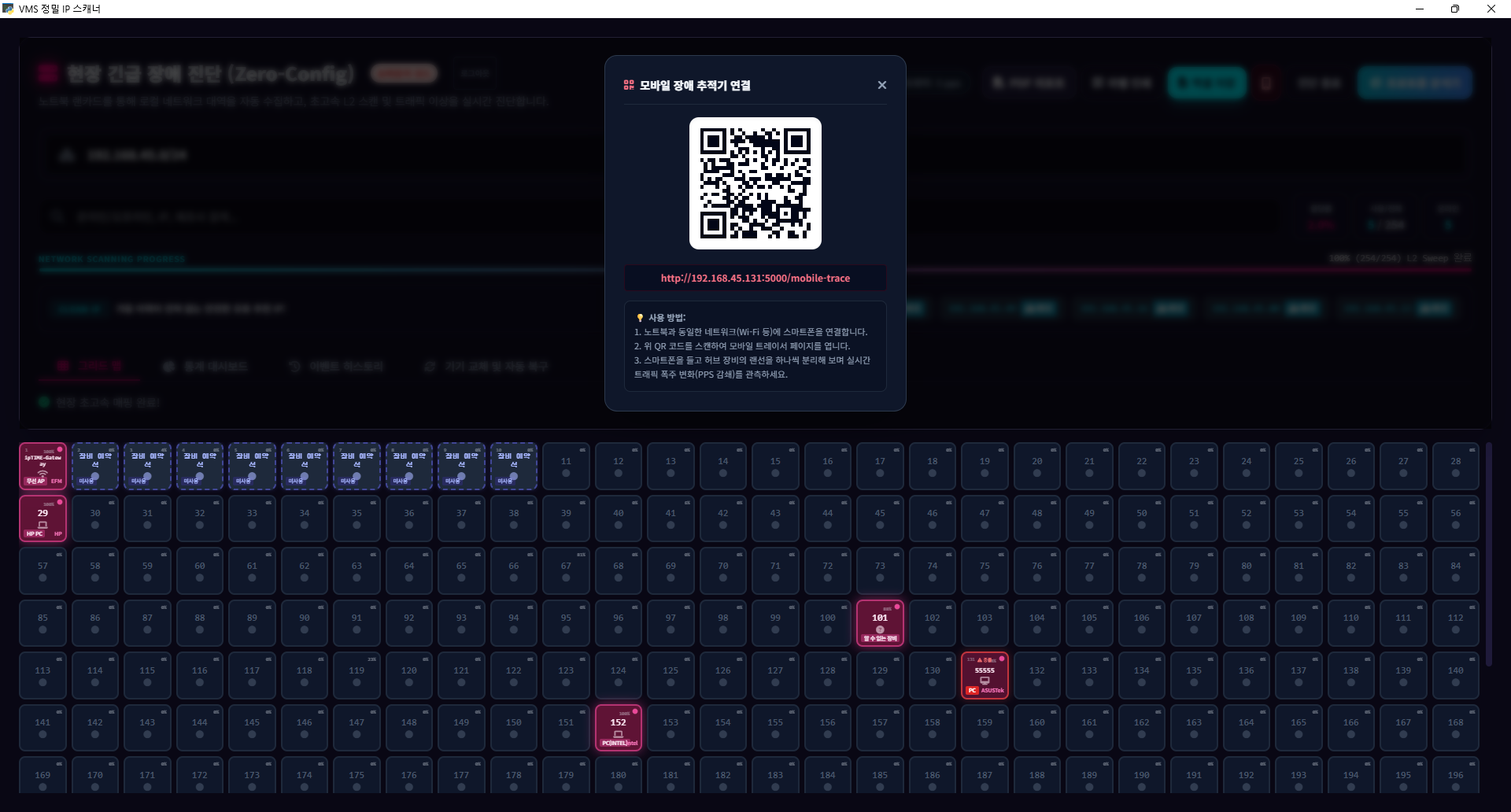Click the gray status dot in cell 24
Viewport: 1511px width, 812px height.
[1247, 474]
